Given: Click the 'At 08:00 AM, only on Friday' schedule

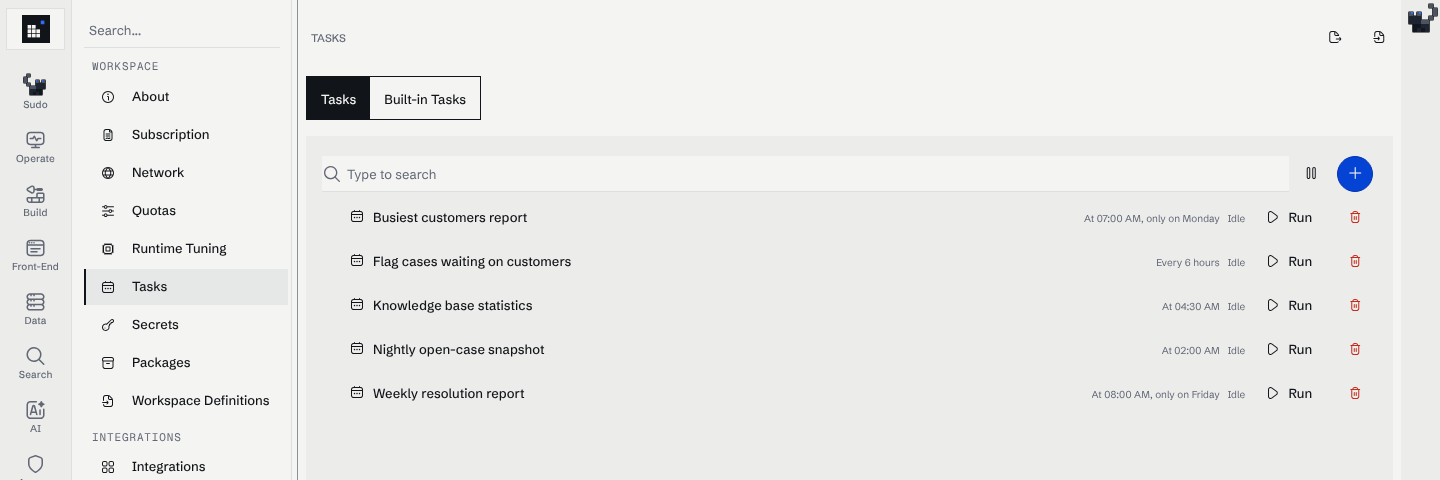Looking at the screenshot, I should (1156, 394).
